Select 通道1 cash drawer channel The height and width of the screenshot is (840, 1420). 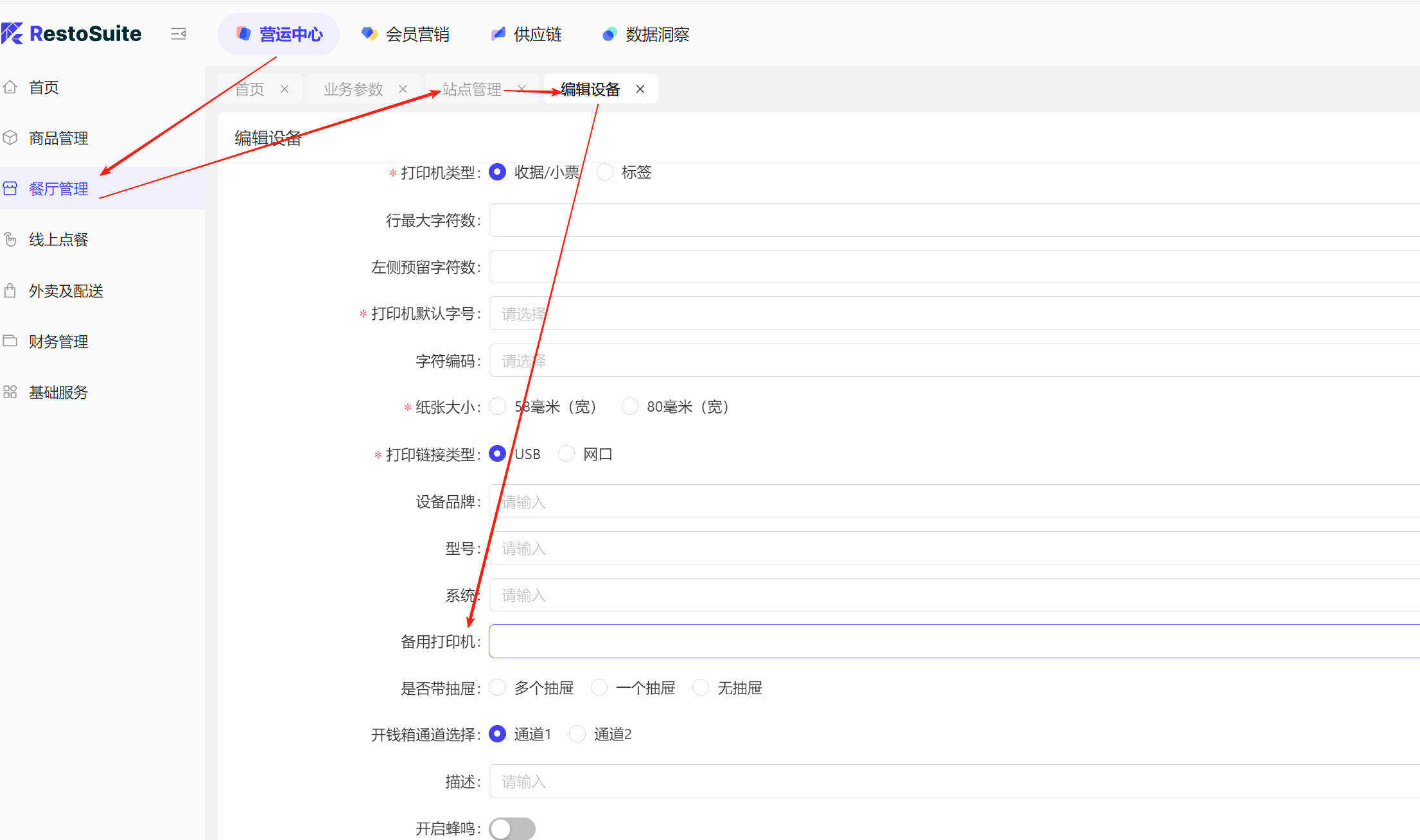497,734
